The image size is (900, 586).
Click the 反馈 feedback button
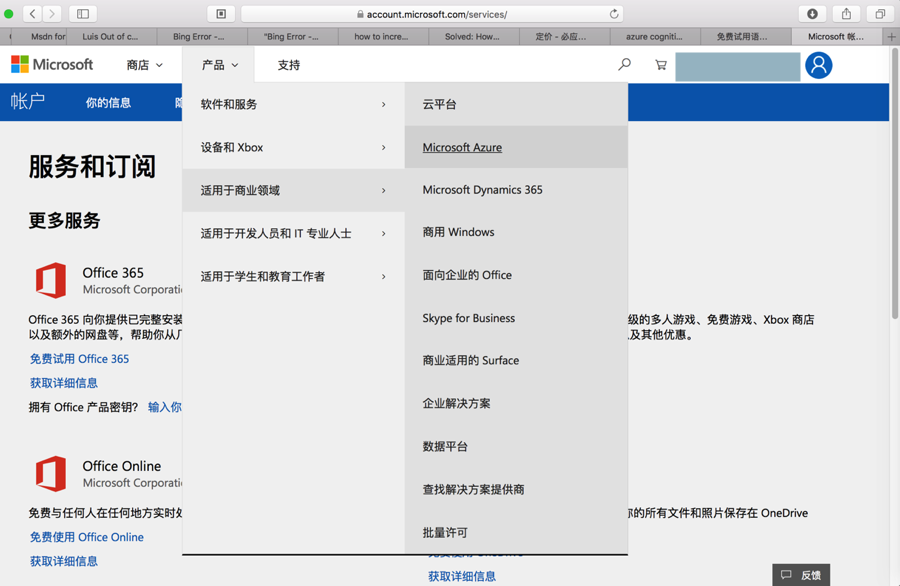point(801,575)
